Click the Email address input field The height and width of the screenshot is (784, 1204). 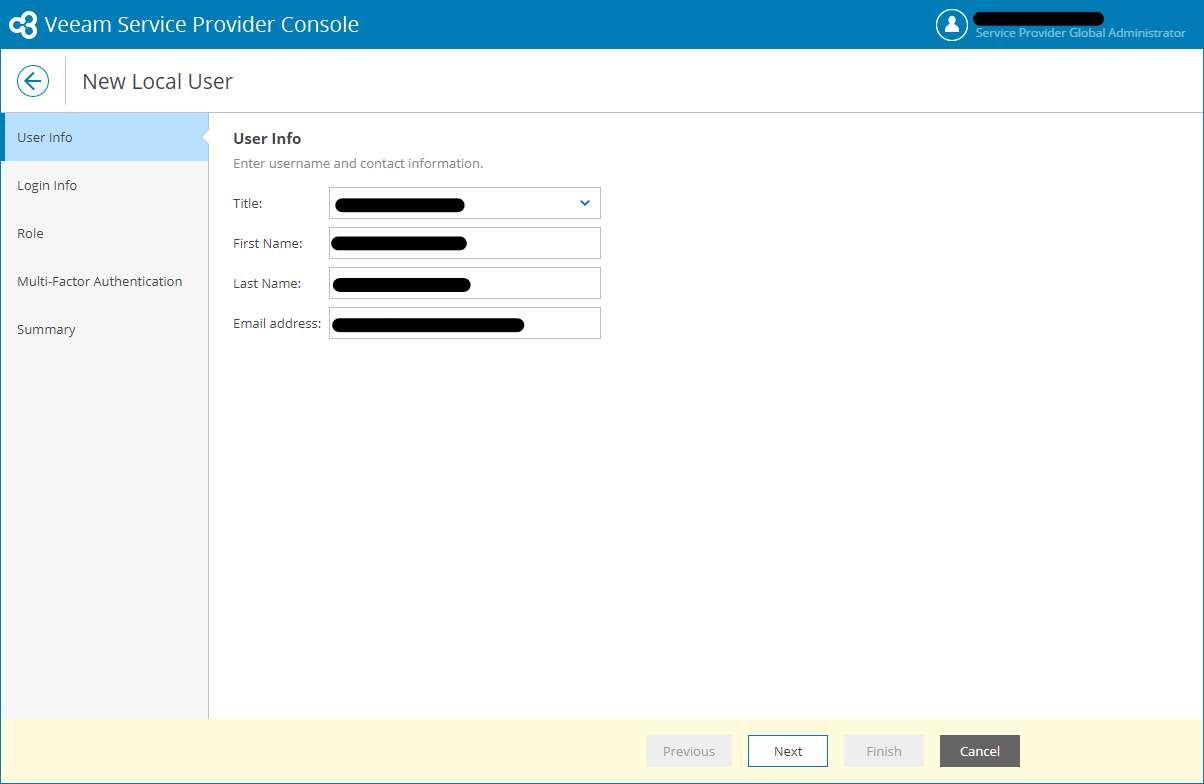click(x=465, y=323)
